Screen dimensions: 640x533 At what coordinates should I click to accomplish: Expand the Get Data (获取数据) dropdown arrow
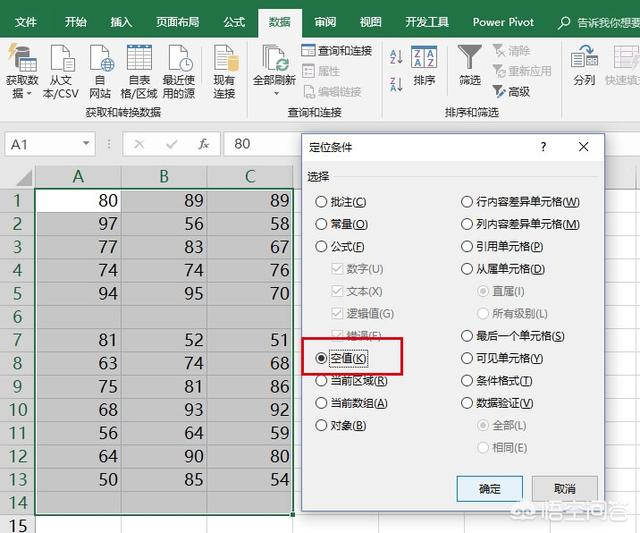coord(29,94)
